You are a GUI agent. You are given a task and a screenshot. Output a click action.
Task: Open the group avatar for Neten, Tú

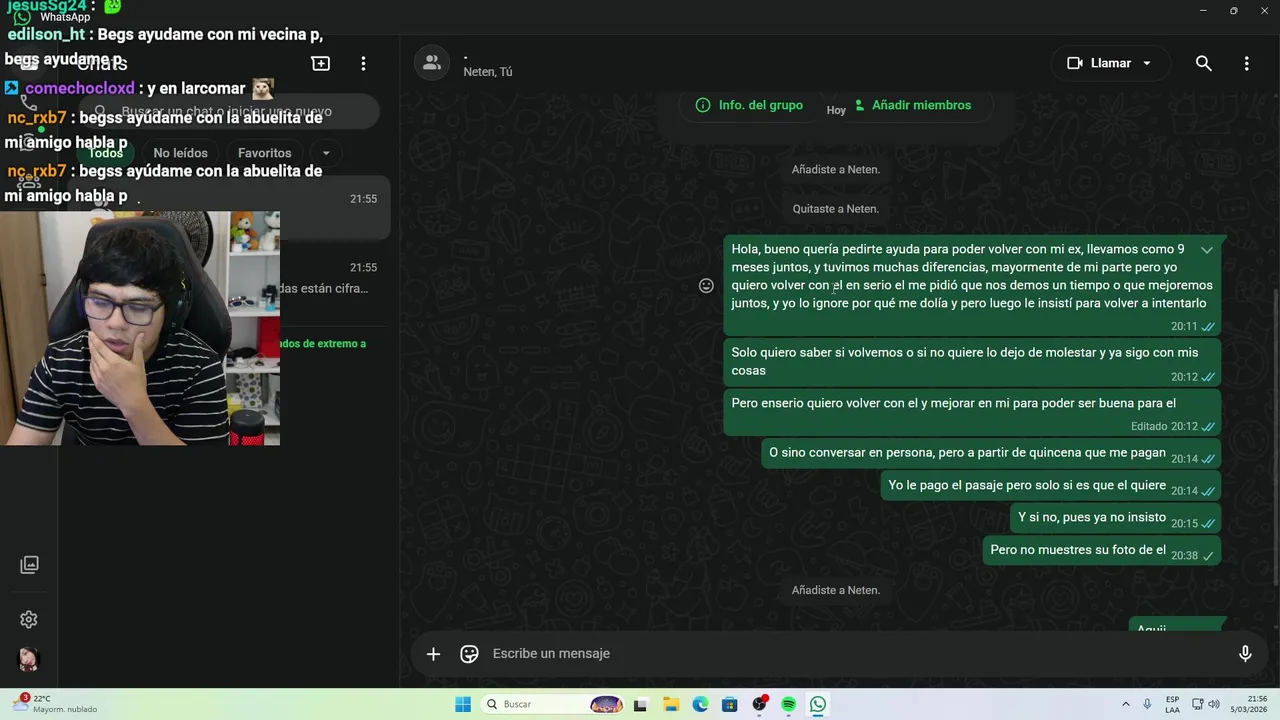coord(432,63)
